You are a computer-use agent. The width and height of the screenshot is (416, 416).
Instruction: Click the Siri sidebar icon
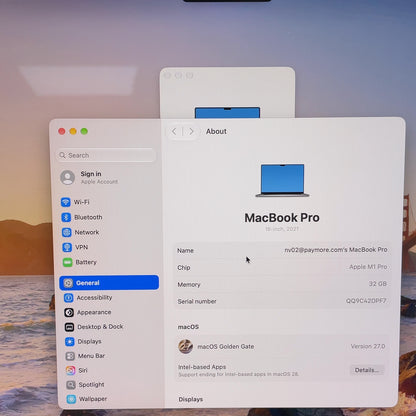coord(70,370)
